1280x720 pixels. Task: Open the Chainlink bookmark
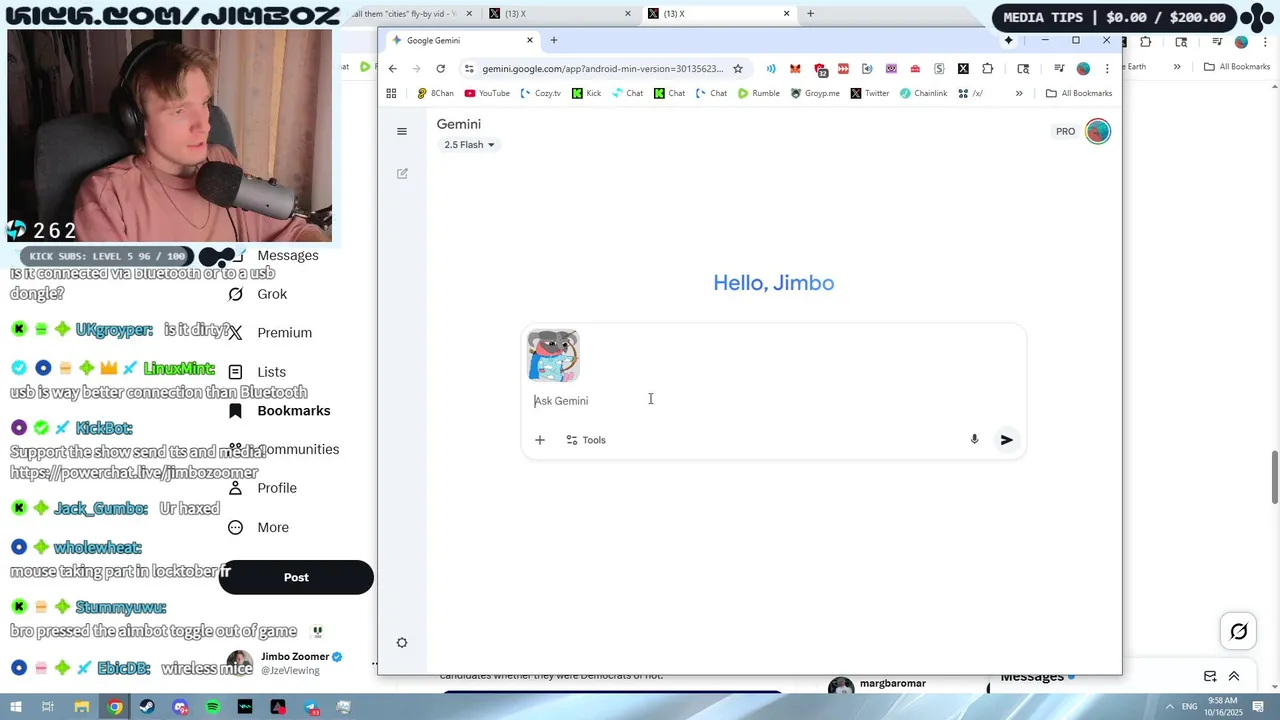coord(923,94)
